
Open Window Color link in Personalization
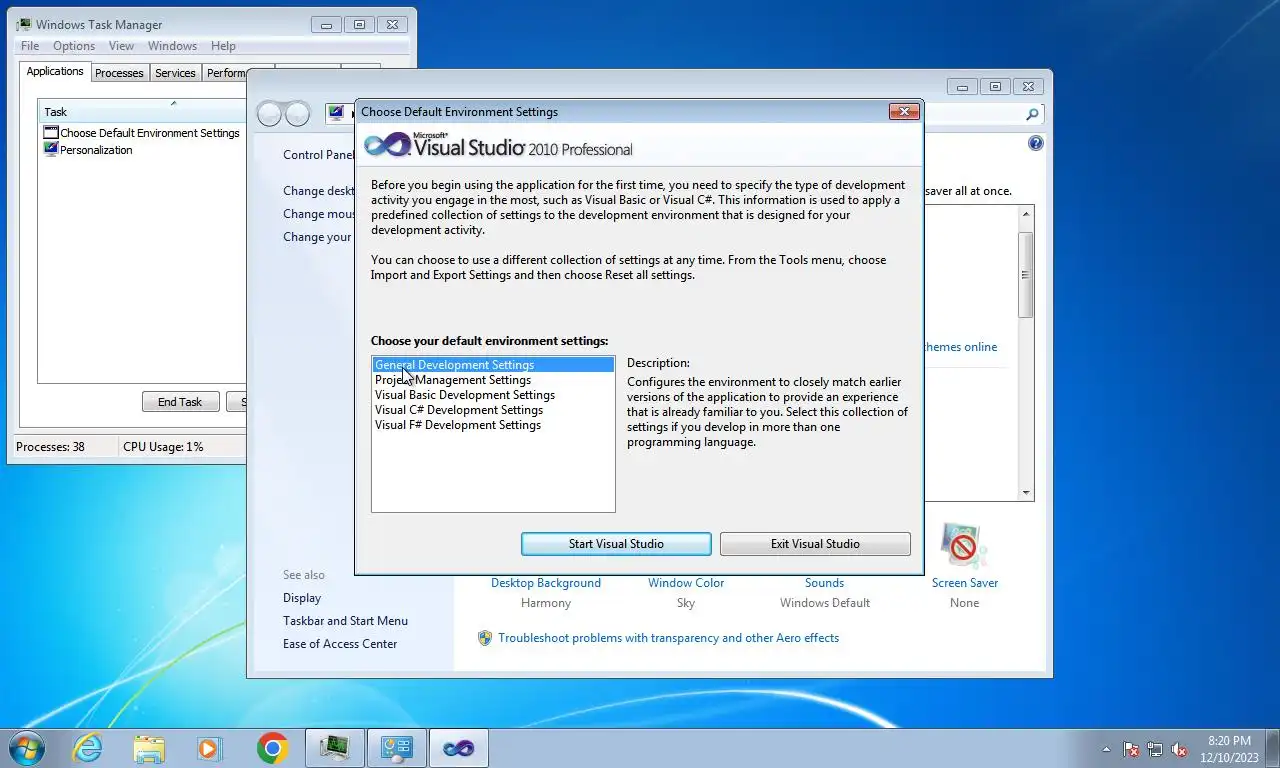pos(686,583)
